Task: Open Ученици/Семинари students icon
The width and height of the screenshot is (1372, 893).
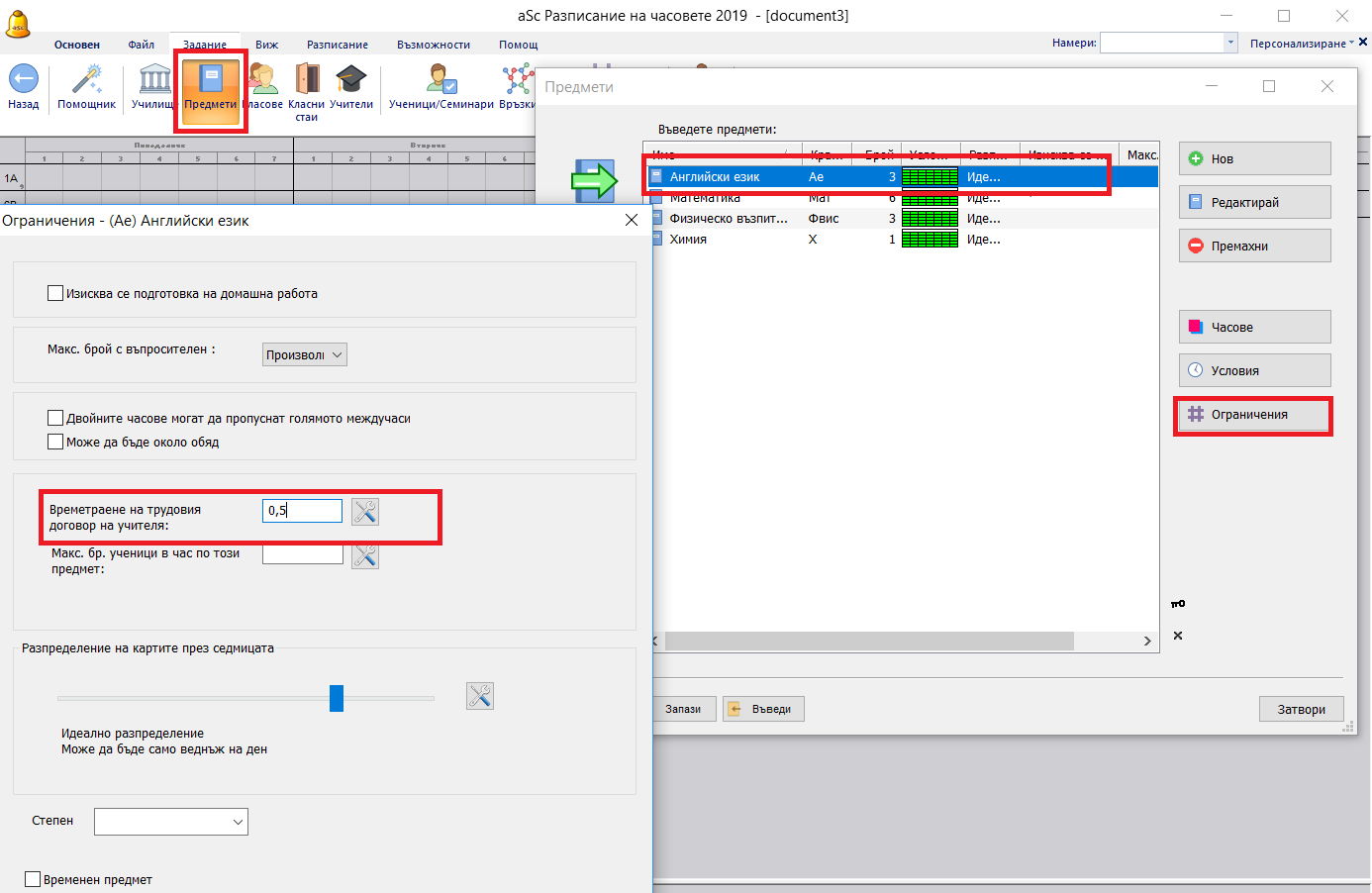Action: pos(441,80)
